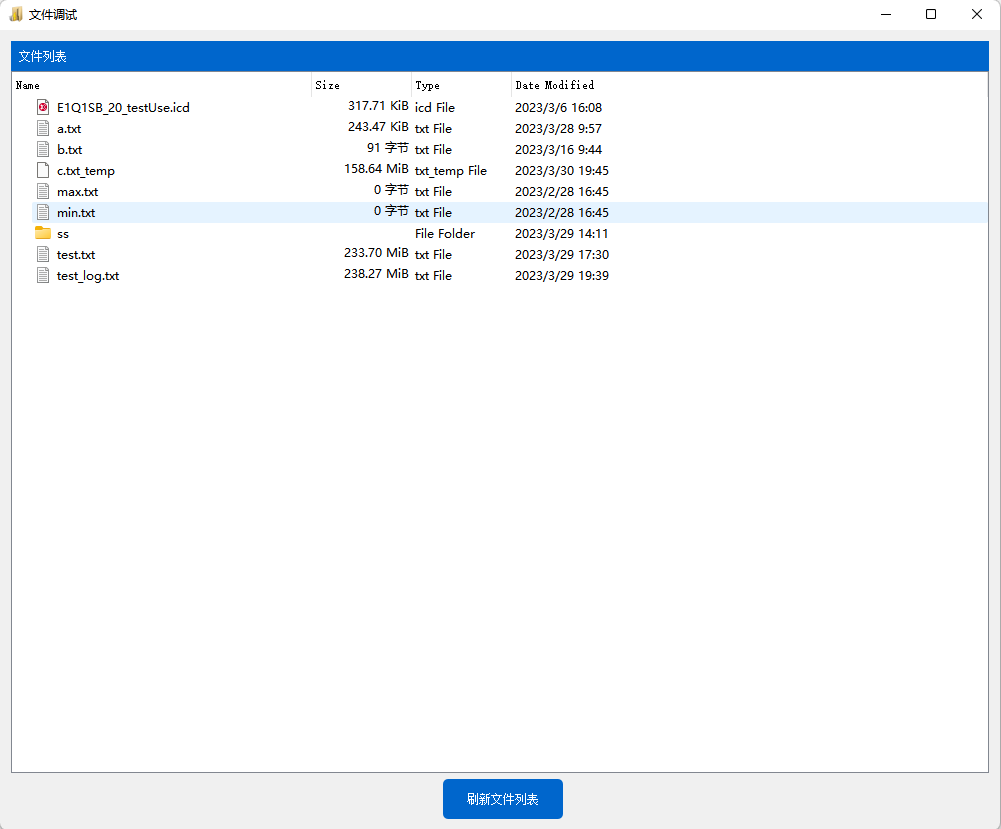Select the file named max.txt
This screenshot has width=1001, height=829.
[x=77, y=191]
